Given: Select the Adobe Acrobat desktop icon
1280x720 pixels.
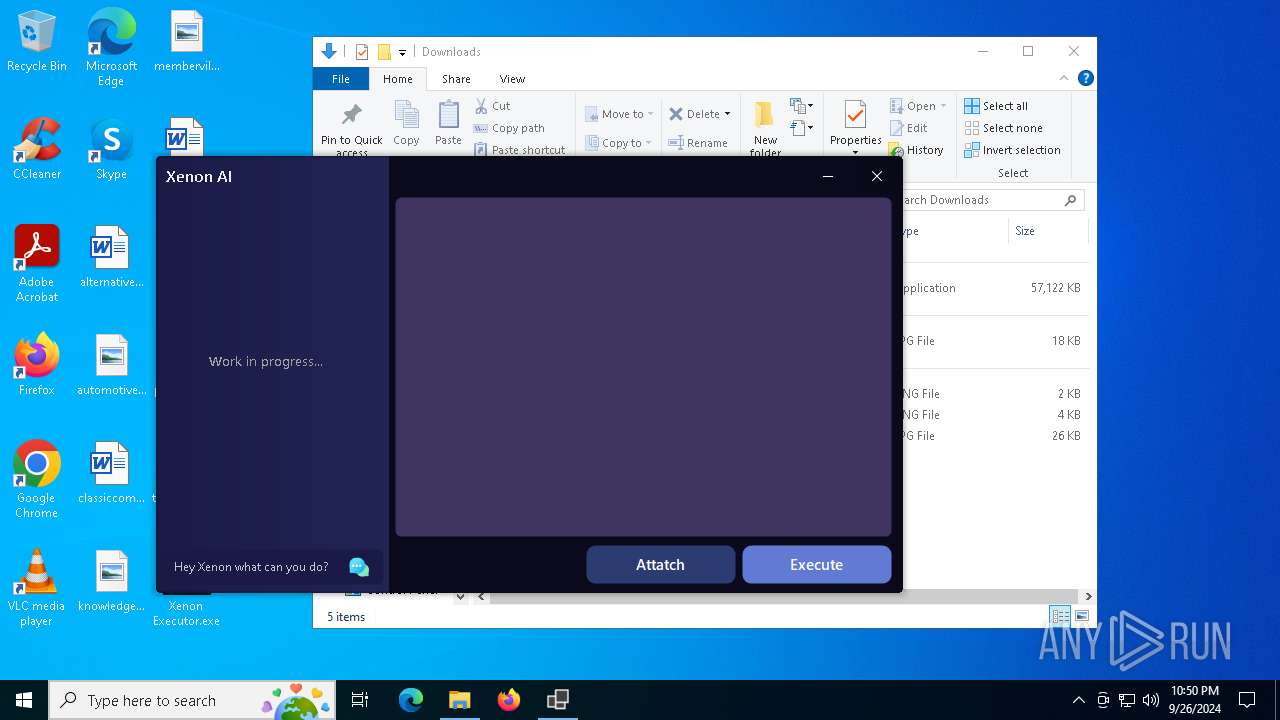Looking at the screenshot, I should pyautogui.click(x=37, y=264).
